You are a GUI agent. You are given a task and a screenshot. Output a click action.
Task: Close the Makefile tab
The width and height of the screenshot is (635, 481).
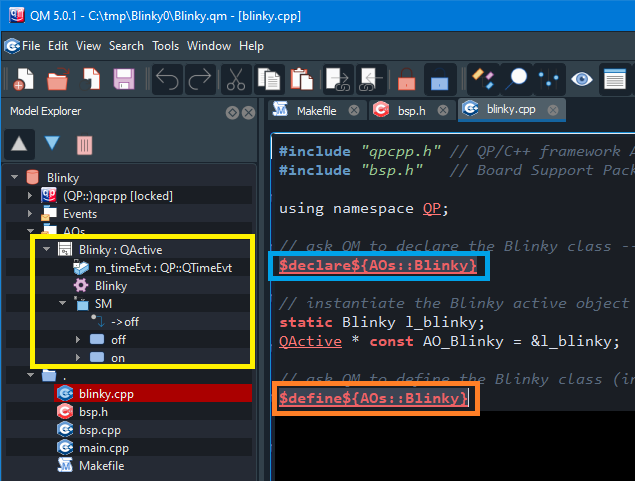pos(353,110)
